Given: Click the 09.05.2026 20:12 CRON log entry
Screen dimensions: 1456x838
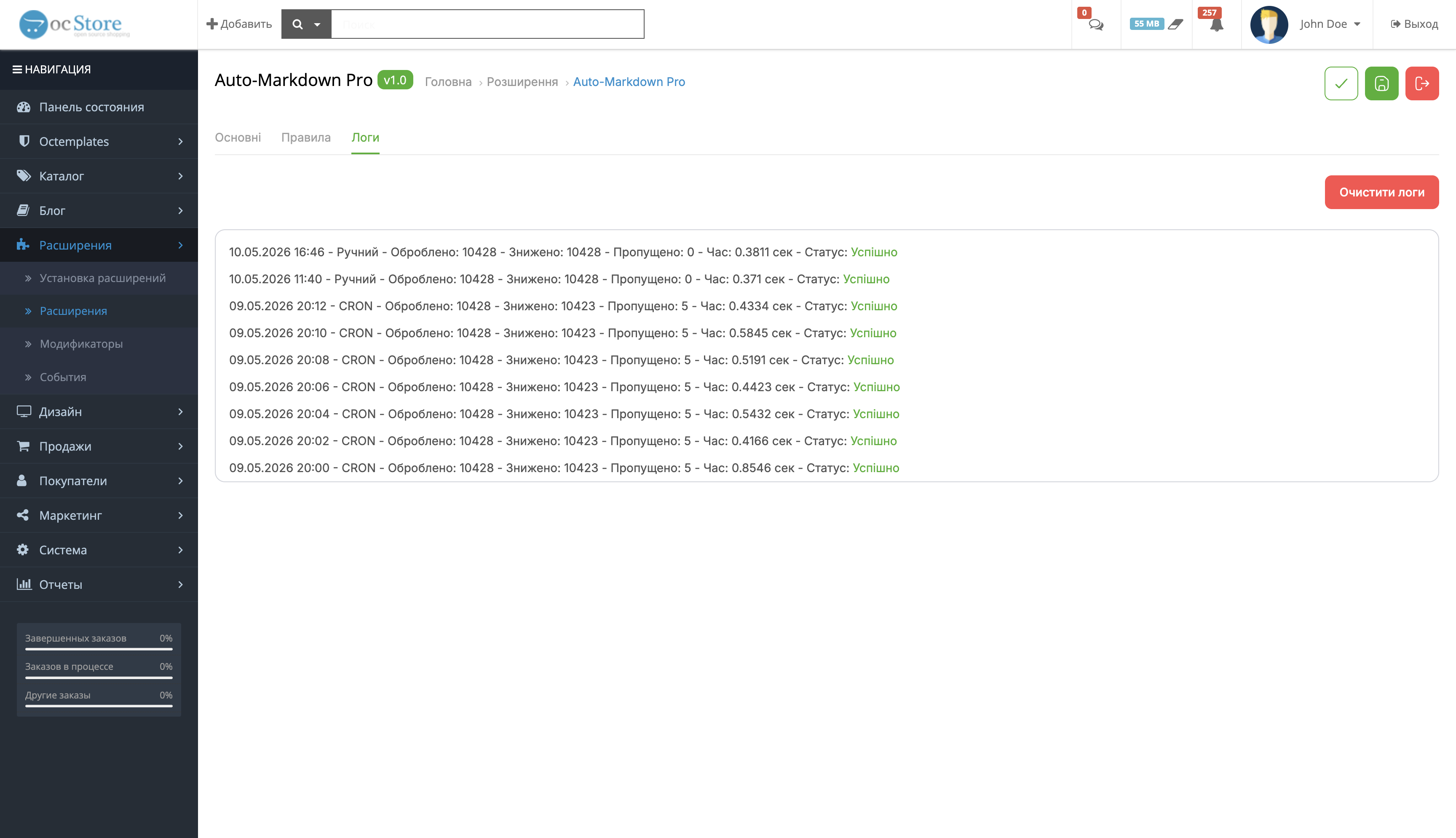Looking at the screenshot, I should (x=563, y=306).
